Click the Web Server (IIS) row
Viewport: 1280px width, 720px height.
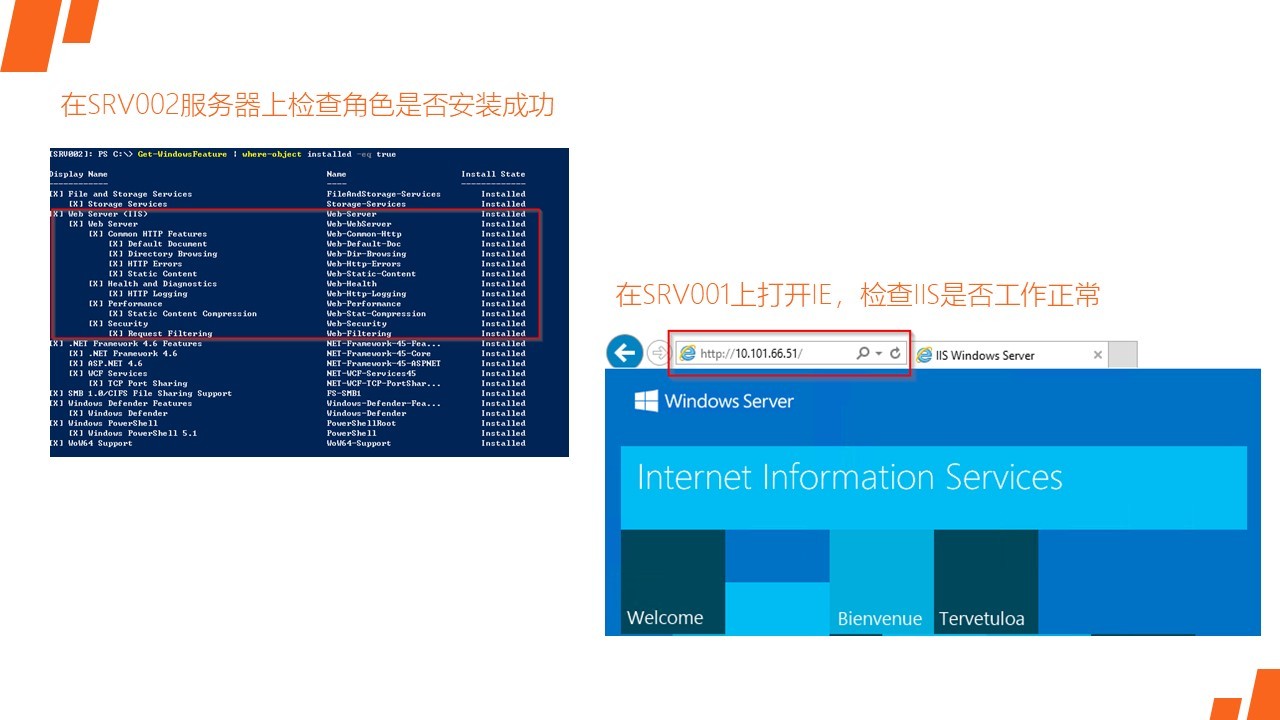[x=288, y=214]
